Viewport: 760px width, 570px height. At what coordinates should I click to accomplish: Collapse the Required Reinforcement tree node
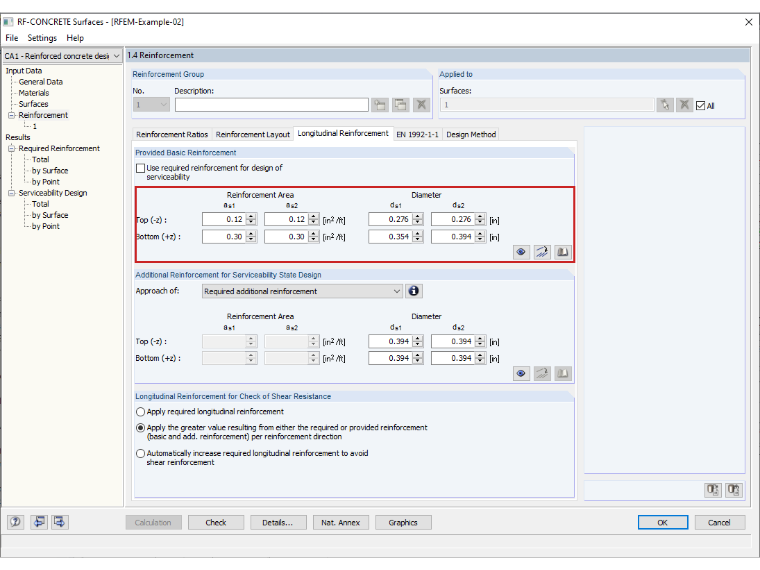tap(11, 148)
